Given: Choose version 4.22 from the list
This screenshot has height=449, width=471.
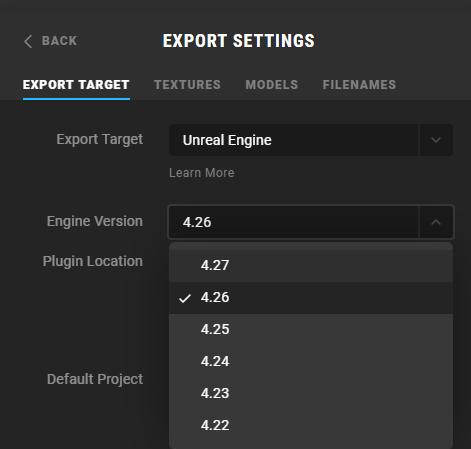Looking at the screenshot, I should pos(311,425).
